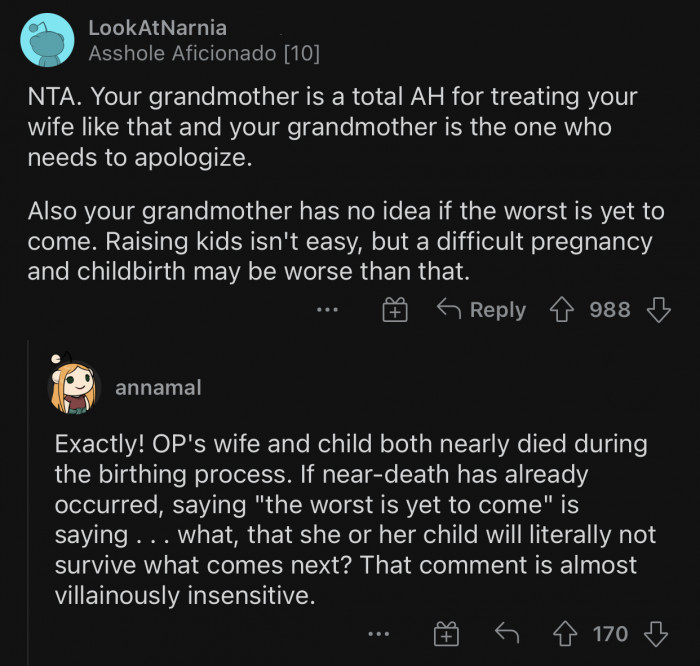Give award to LookAtNarnia's comment
Image resolution: width=700 pixels, height=666 pixels.
coord(396,310)
